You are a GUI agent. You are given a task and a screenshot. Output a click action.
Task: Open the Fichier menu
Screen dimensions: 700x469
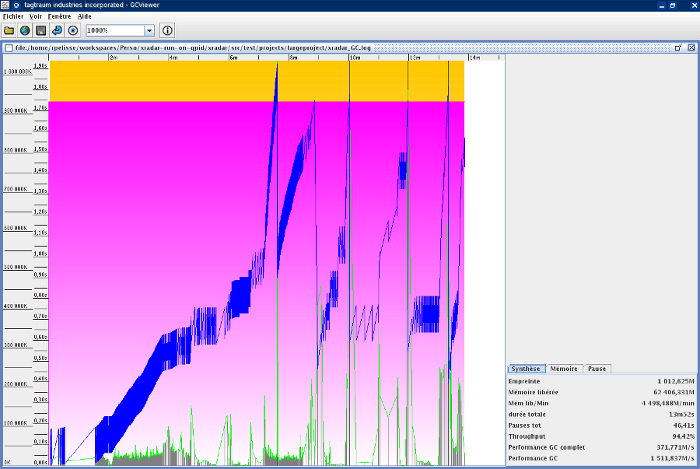pos(14,17)
